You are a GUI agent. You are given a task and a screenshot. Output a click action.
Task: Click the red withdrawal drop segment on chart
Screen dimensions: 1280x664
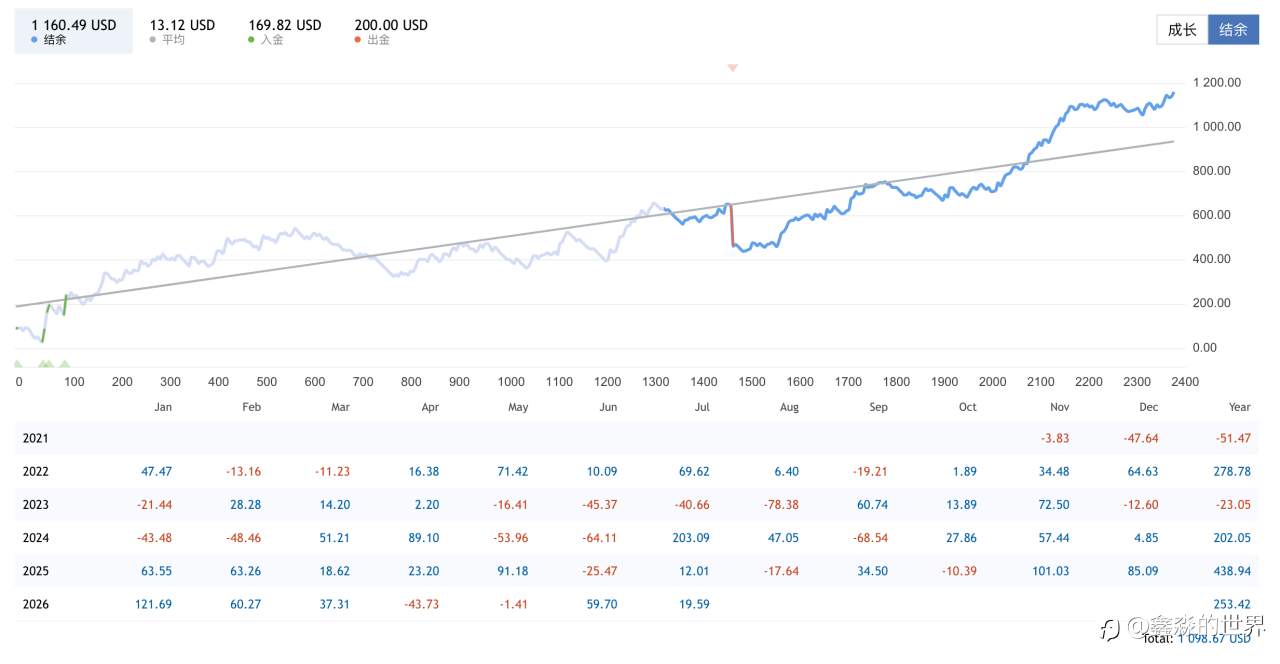click(731, 225)
